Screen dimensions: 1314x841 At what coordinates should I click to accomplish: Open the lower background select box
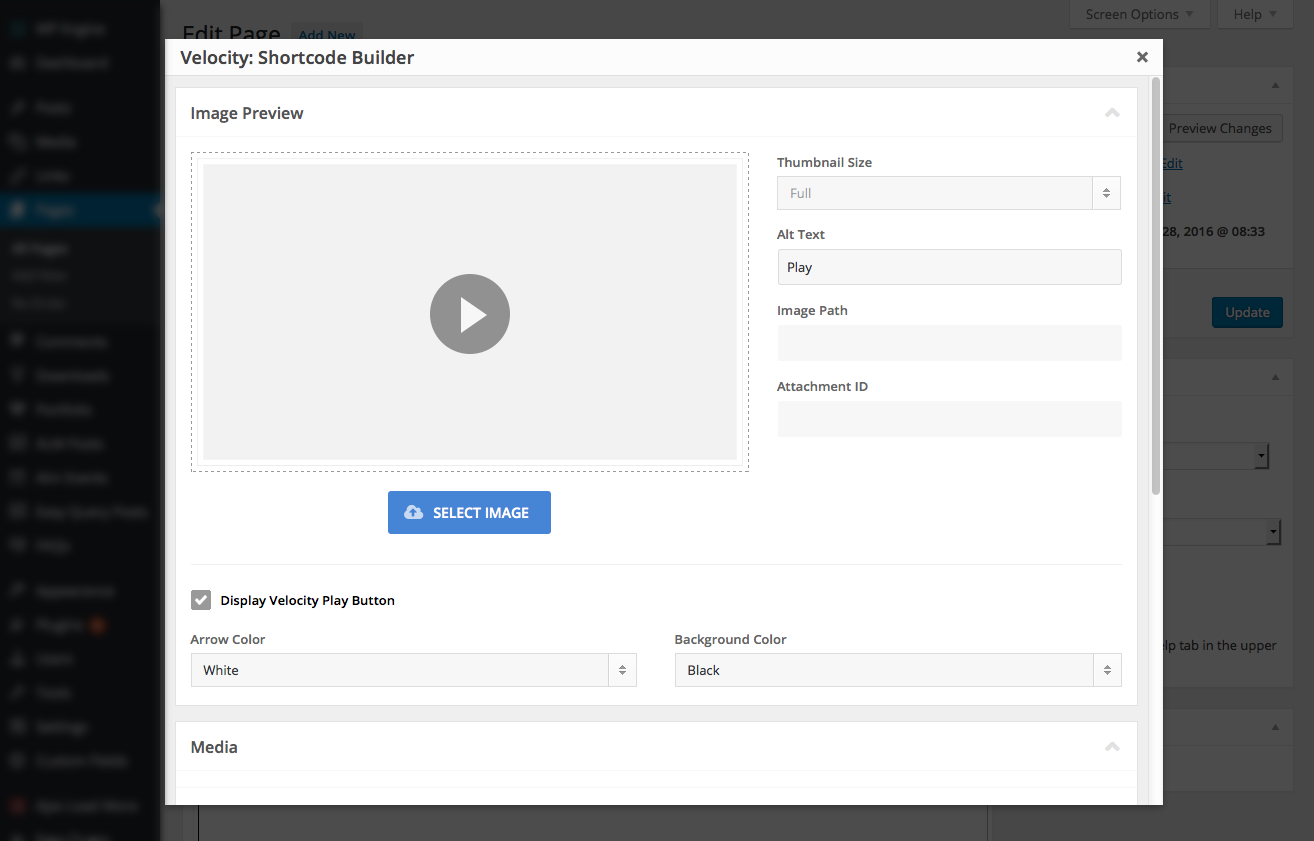pos(1222,532)
